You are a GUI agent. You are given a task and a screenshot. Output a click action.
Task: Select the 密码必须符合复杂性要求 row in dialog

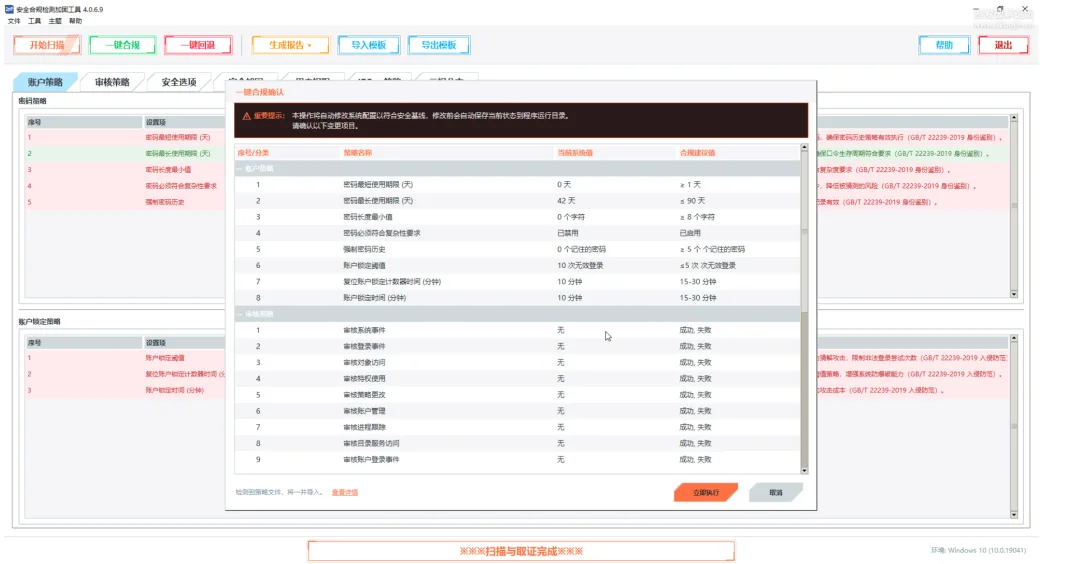[x=517, y=233]
